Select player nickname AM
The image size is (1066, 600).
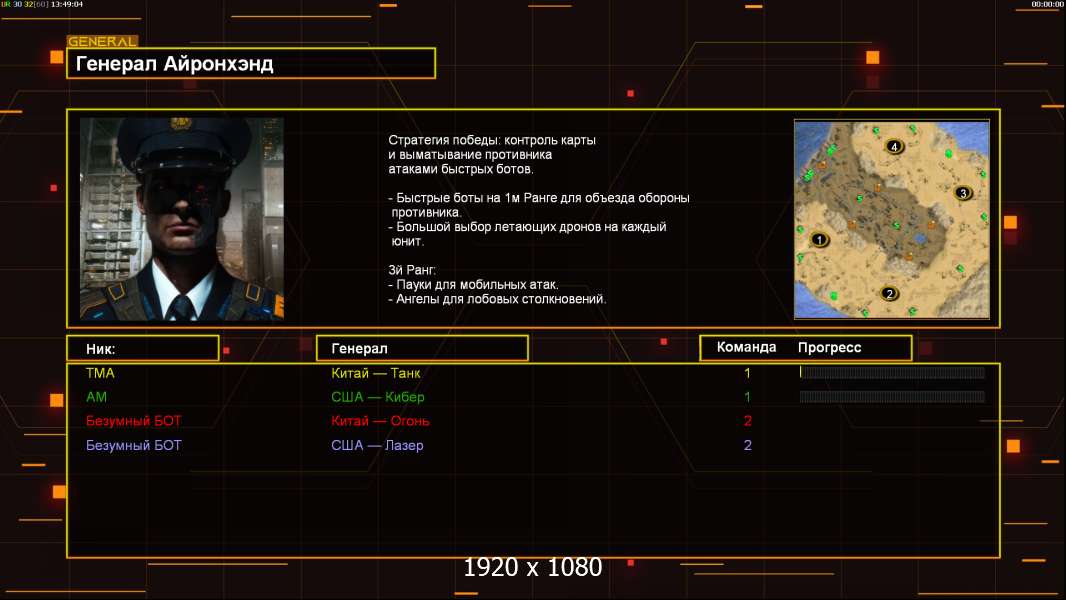tap(97, 397)
